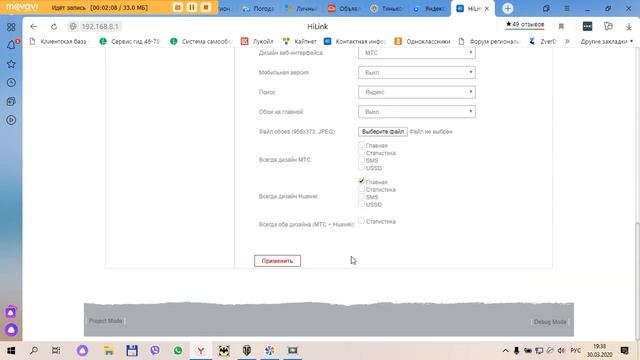Open the Лукойл bookmark
Image resolution: width=640 pixels, height=360 pixels.
click(x=258, y=41)
